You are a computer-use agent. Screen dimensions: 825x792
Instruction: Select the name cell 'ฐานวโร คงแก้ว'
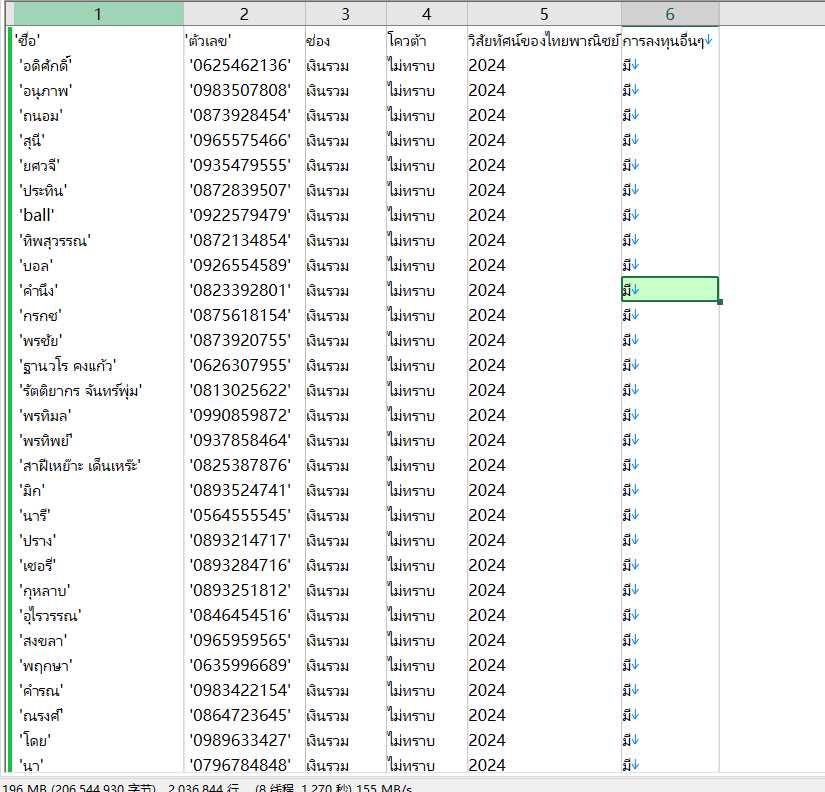(x=98, y=366)
